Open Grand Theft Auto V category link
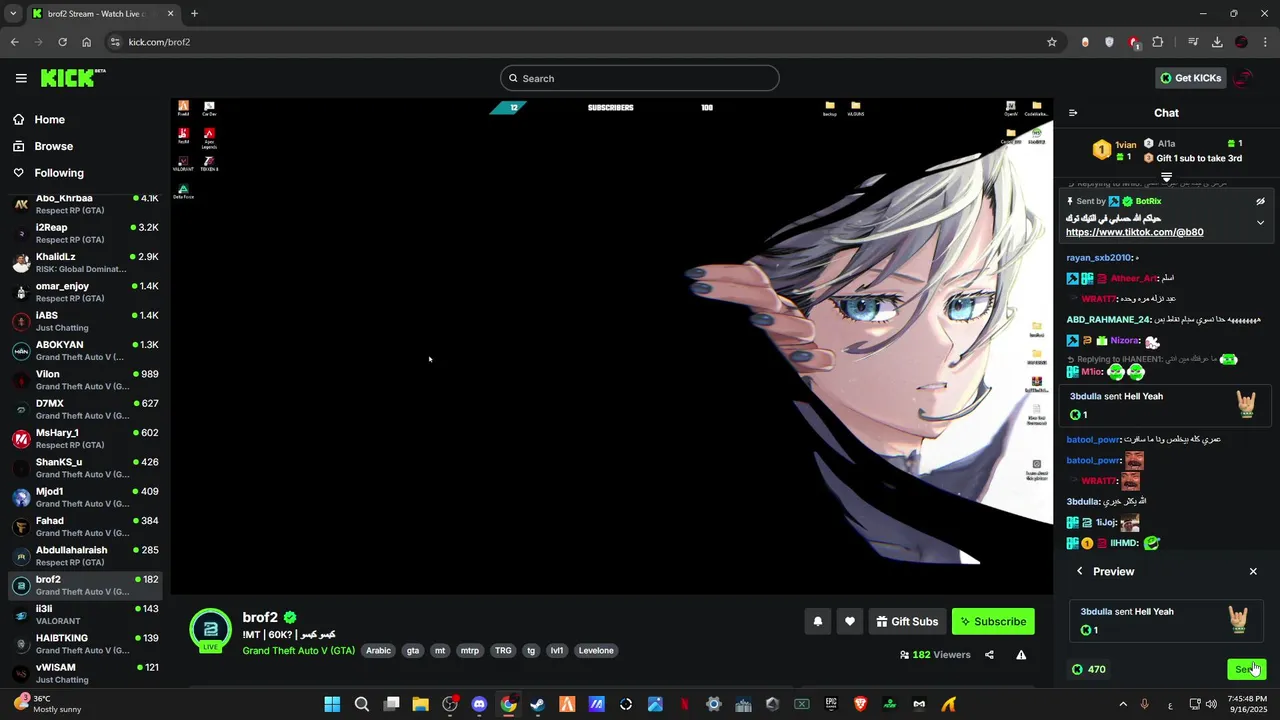This screenshot has height=720, width=1280. click(298, 650)
